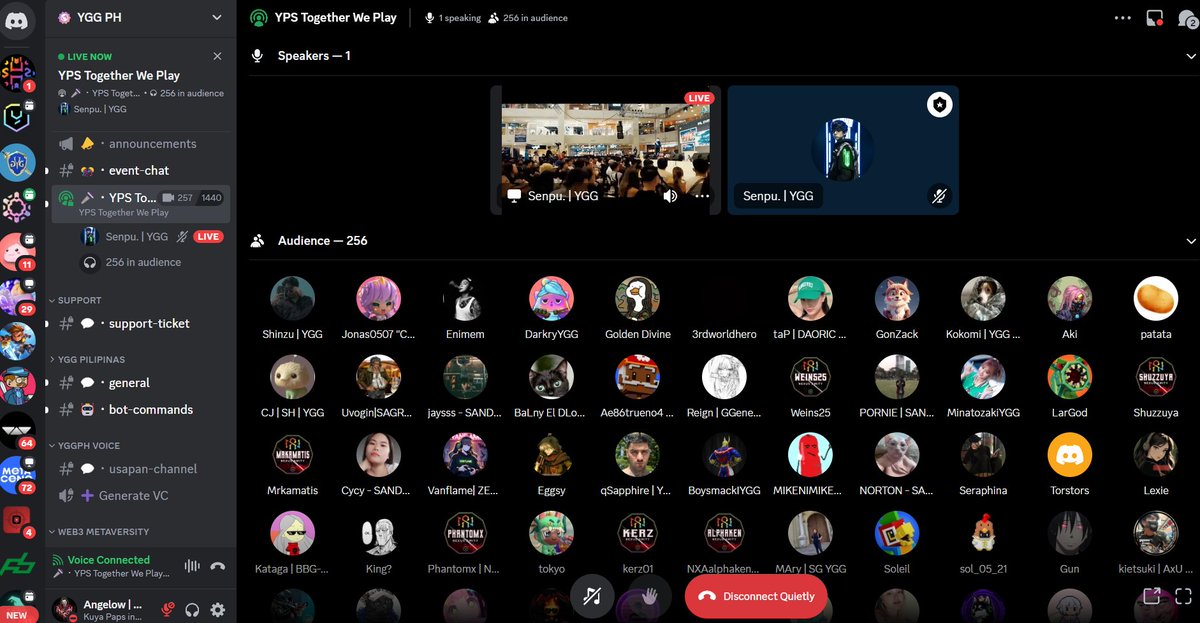Click muted mic icon on Senpu speaker card
This screenshot has height=623, width=1200.
(938, 196)
